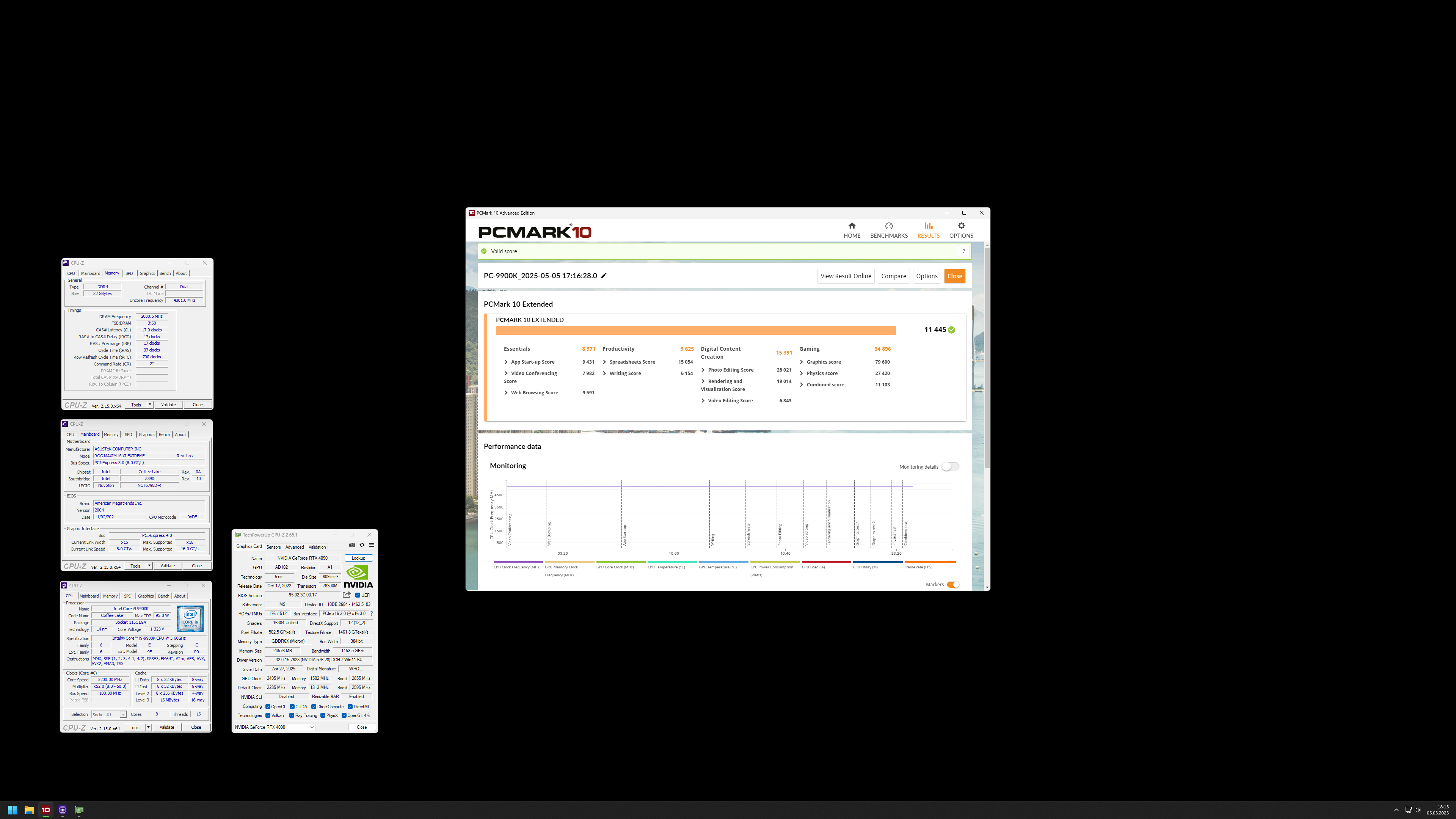Toggle the Markers switch

pos(953,584)
